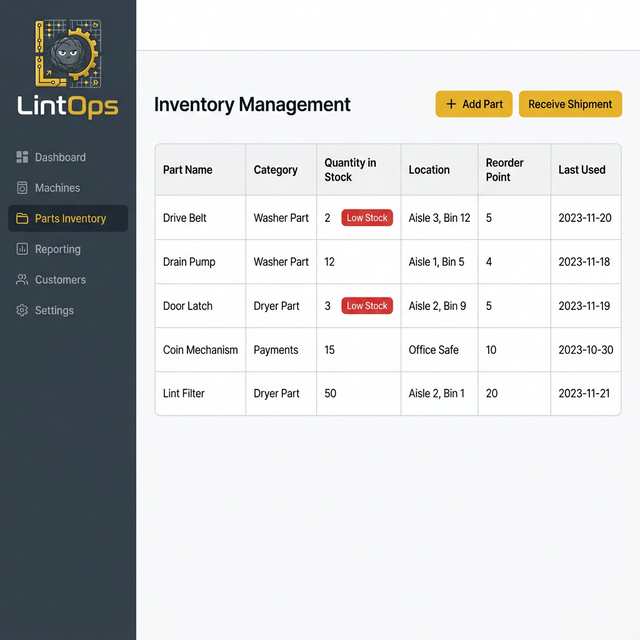Click Low Stock badge for Drive Belt
The height and width of the screenshot is (640, 640).
coord(367,218)
